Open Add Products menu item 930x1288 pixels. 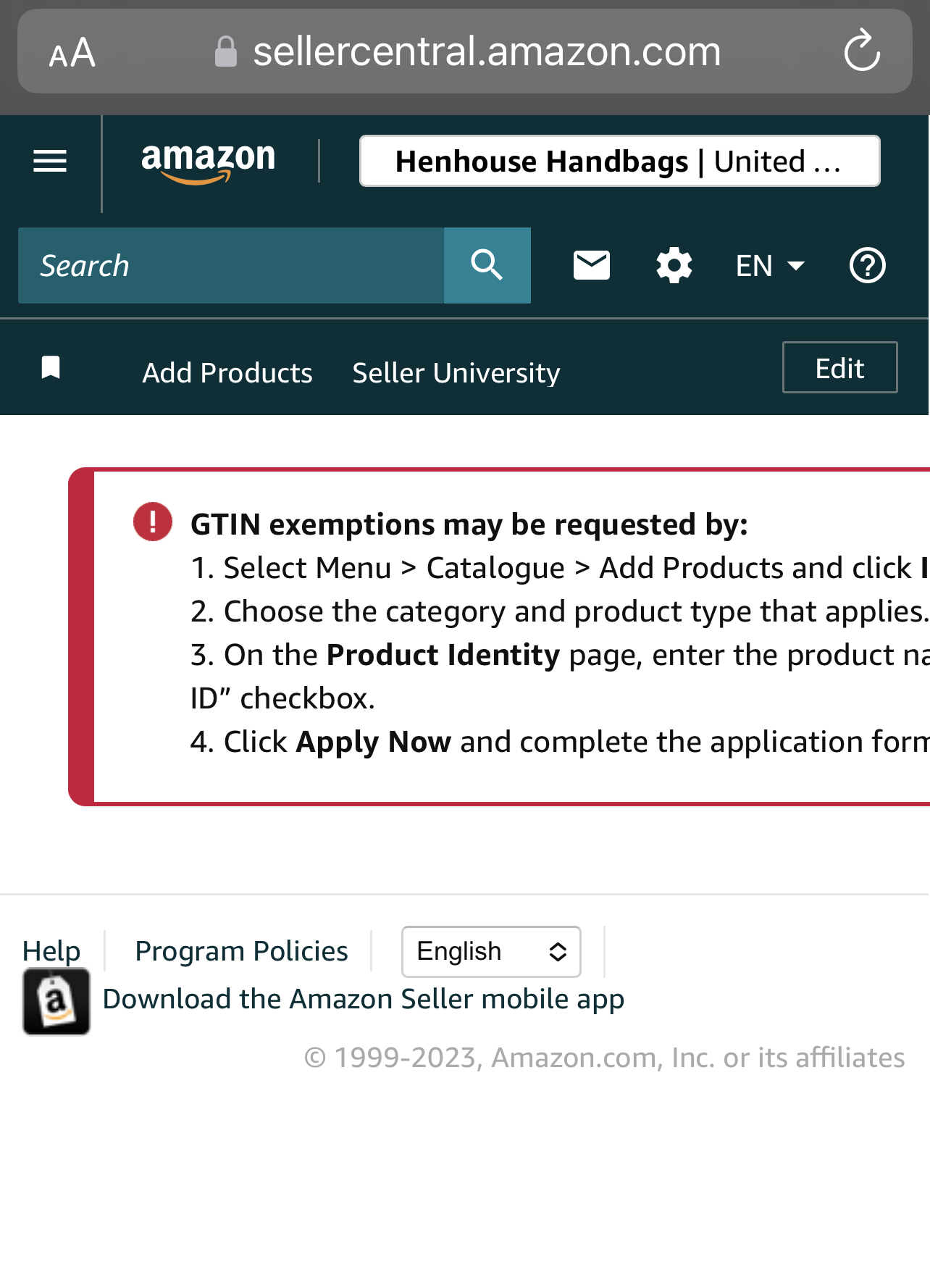pos(227,372)
